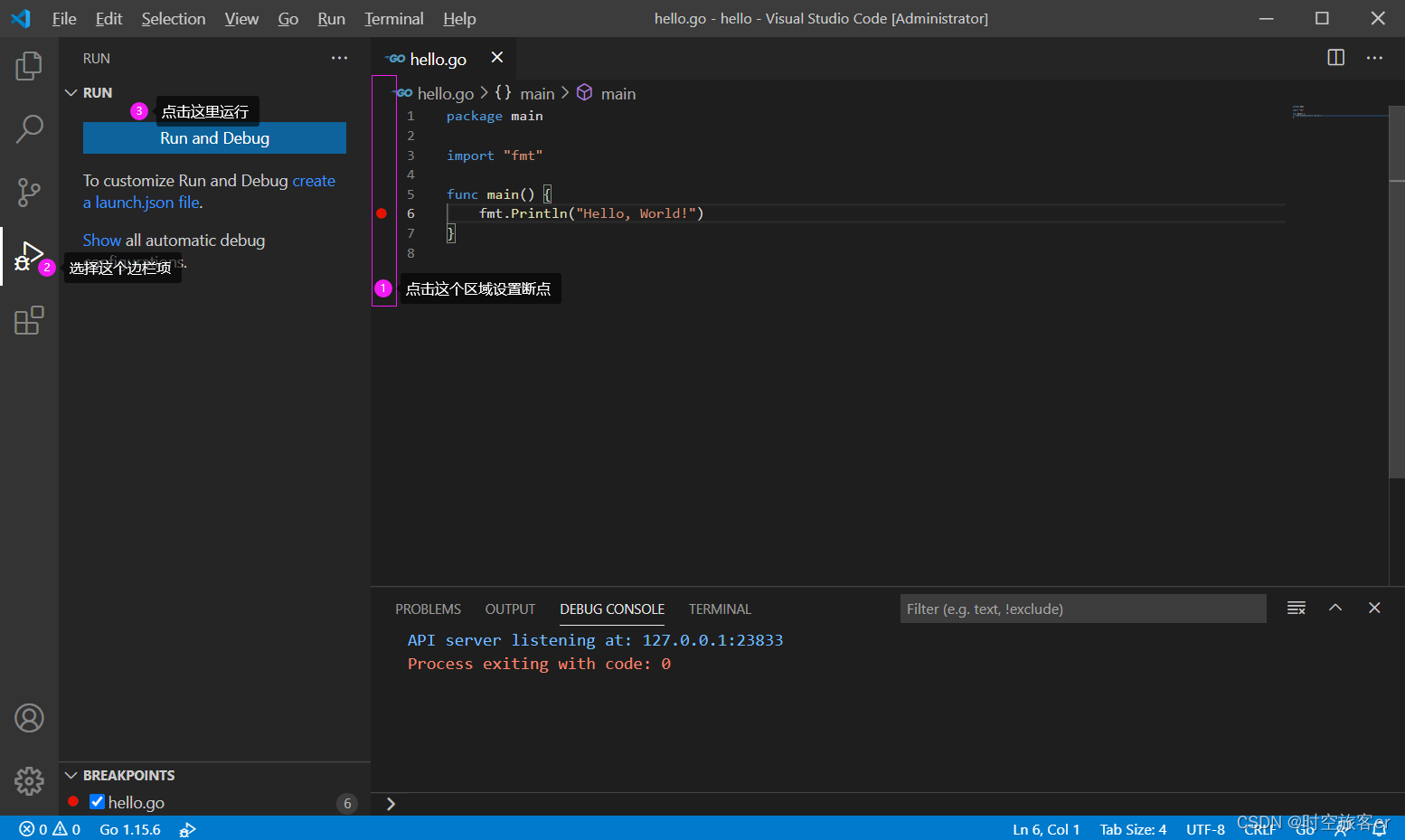Switch to the TERMINAL tab
The height and width of the screenshot is (840, 1405).
coord(720,609)
